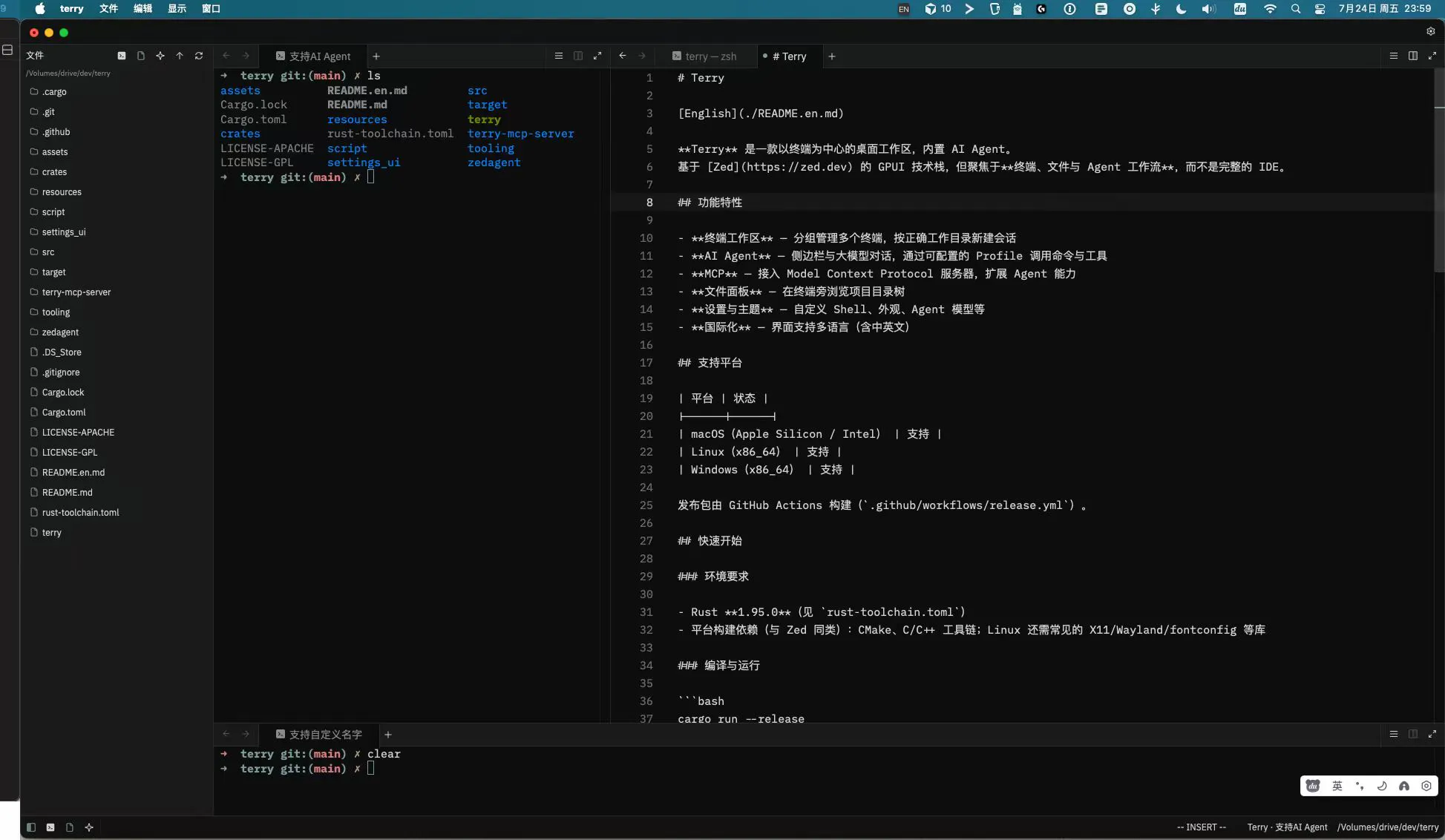Screen dimensions: 1445x840
Task: Create a new file from the 文件 panel header
Action: [141, 56]
